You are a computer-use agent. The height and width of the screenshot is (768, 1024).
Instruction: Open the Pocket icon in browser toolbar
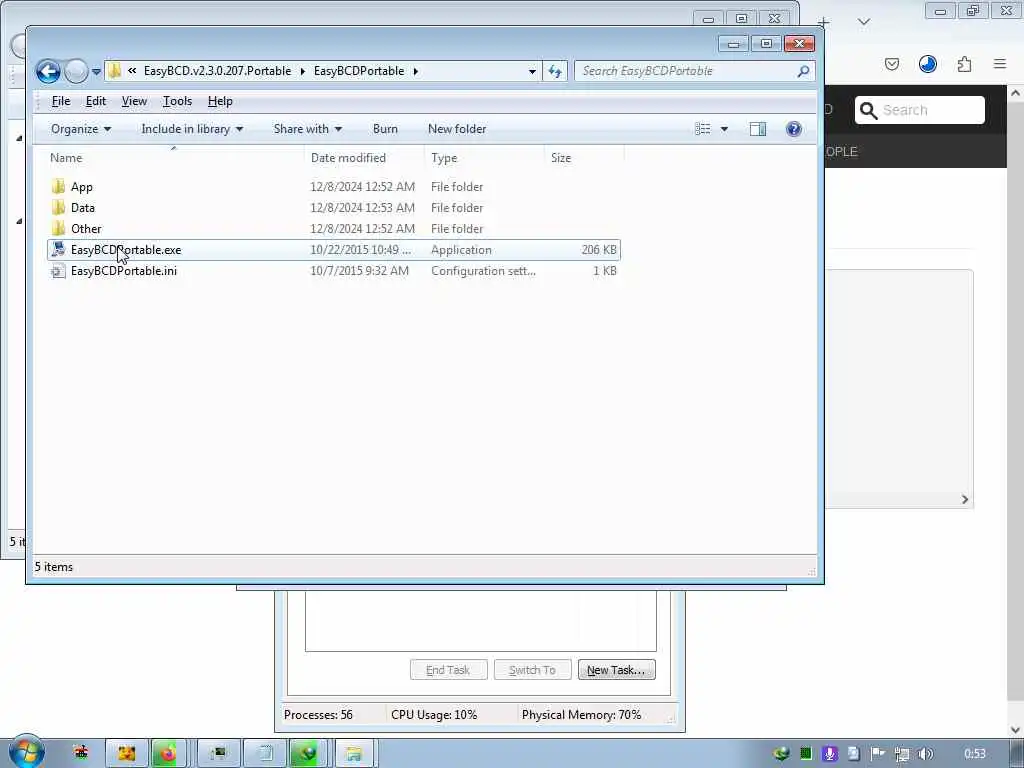tap(891, 64)
